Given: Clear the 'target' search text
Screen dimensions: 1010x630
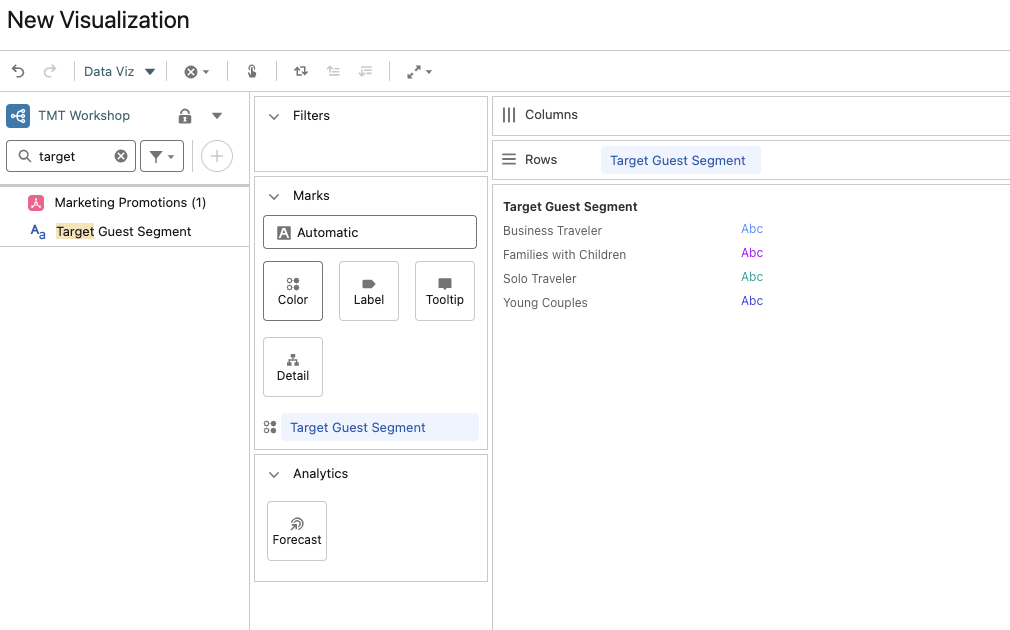Looking at the screenshot, I should click(121, 156).
